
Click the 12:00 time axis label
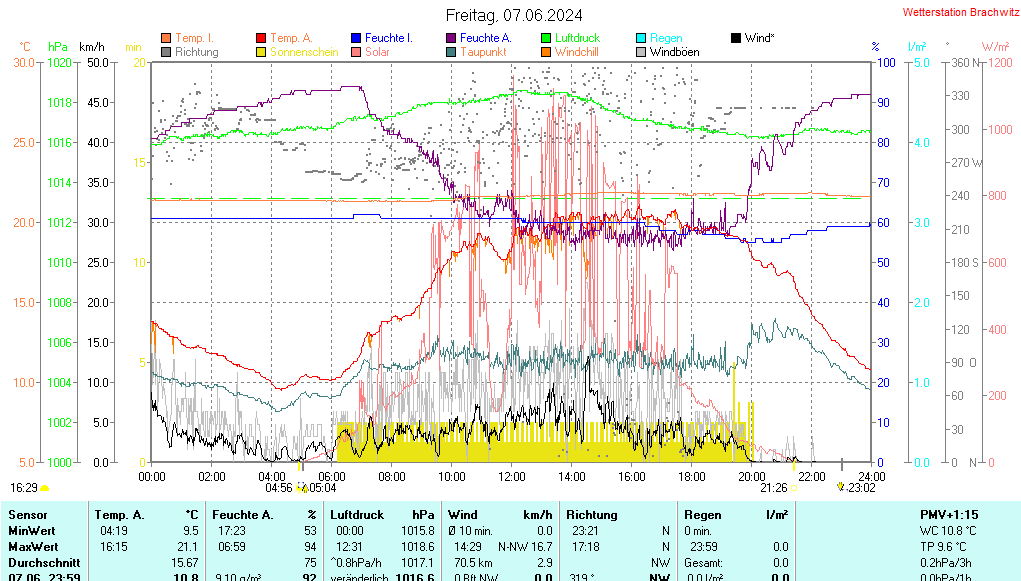[x=512, y=476]
